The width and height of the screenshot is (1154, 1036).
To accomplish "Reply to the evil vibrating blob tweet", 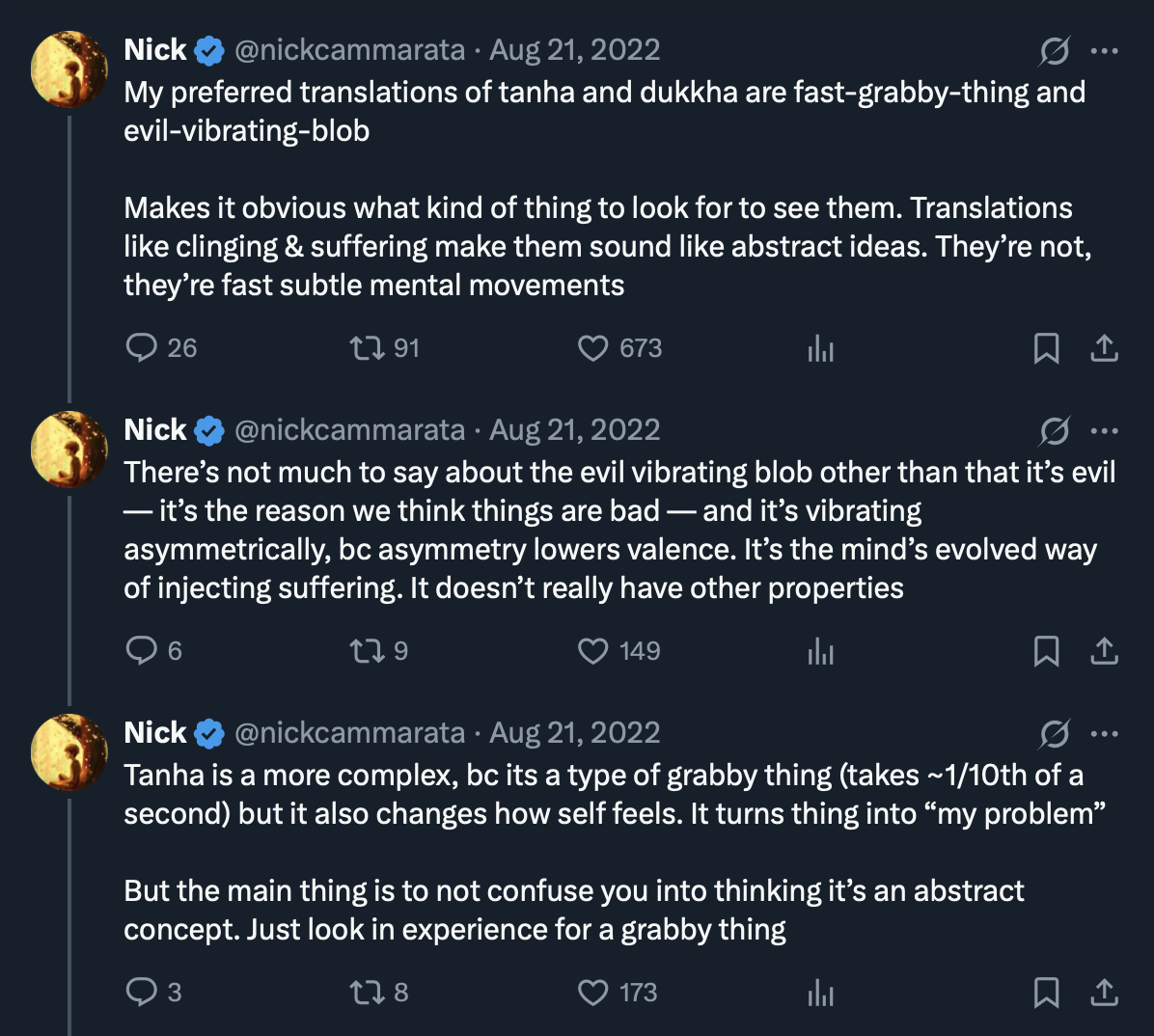I will [142, 650].
